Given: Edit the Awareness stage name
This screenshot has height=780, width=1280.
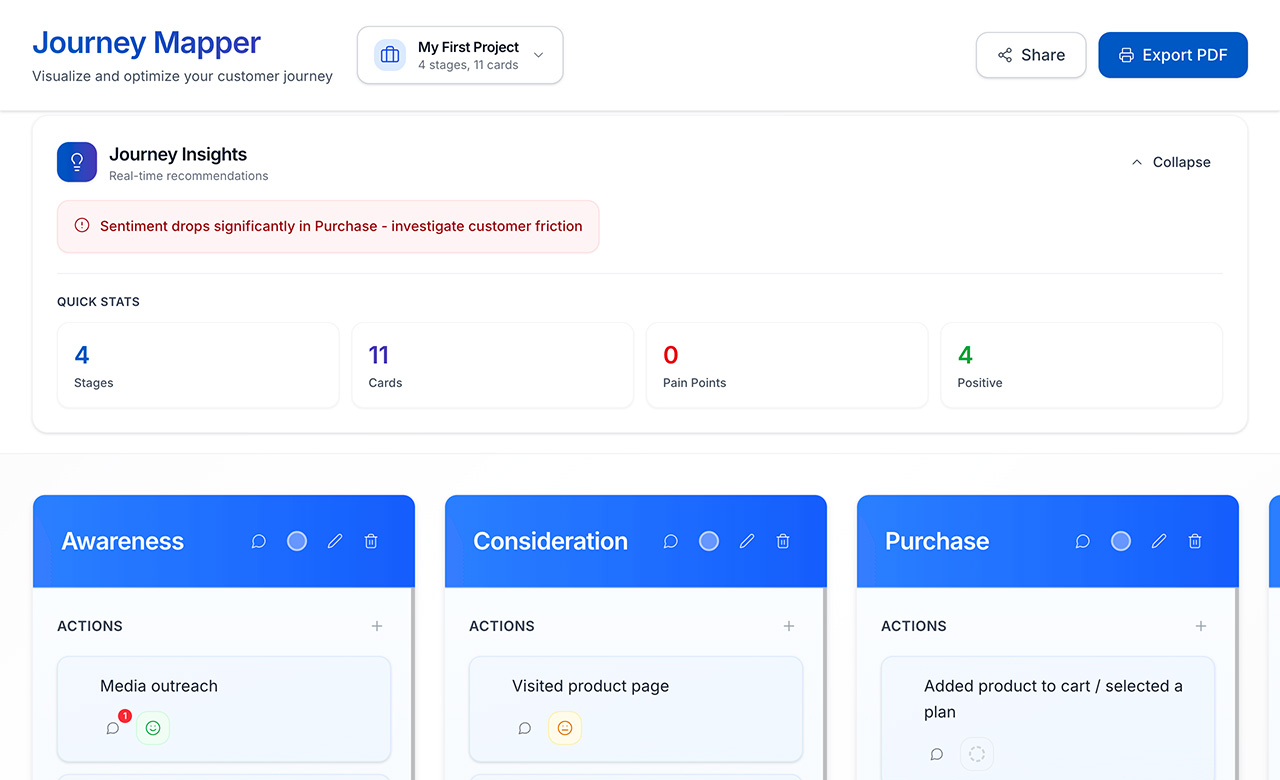Looking at the screenshot, I should (335, 541).
